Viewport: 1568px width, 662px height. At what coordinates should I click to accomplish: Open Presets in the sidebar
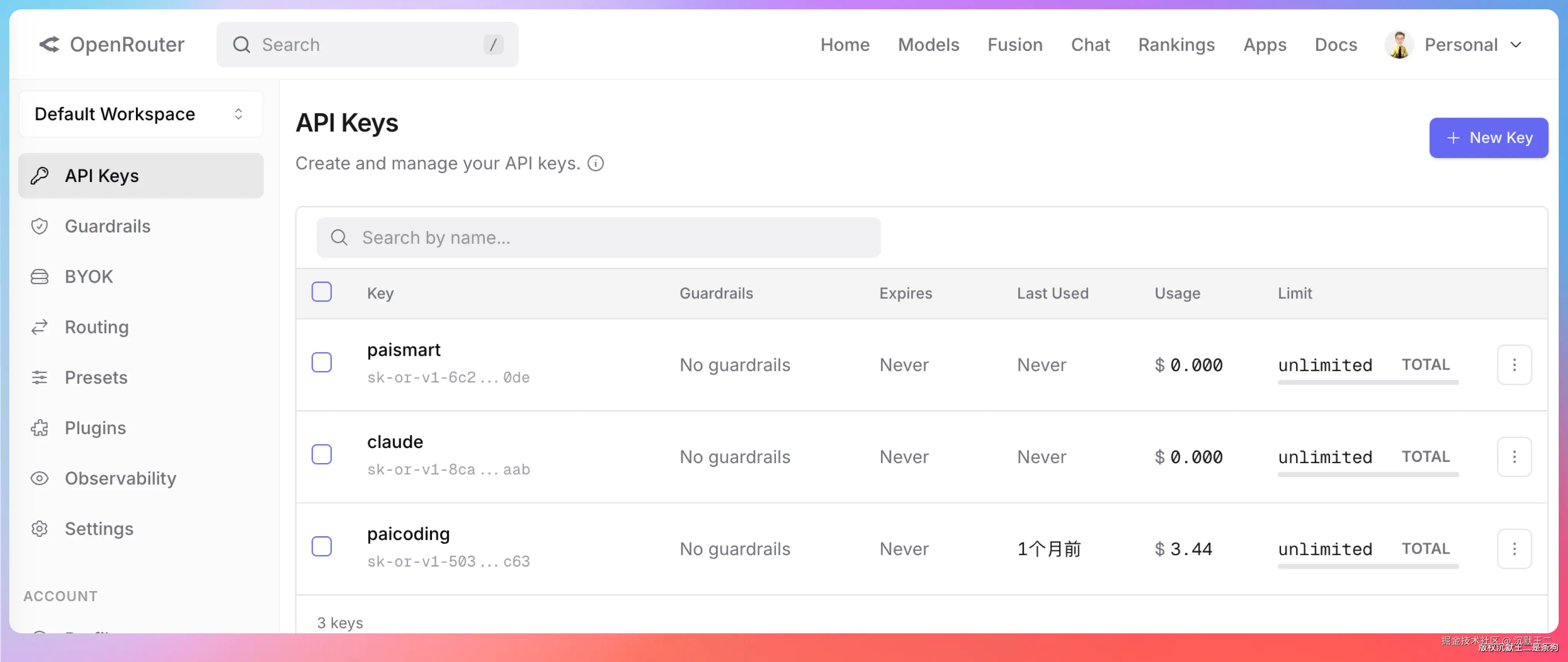[x=141, y=378]
